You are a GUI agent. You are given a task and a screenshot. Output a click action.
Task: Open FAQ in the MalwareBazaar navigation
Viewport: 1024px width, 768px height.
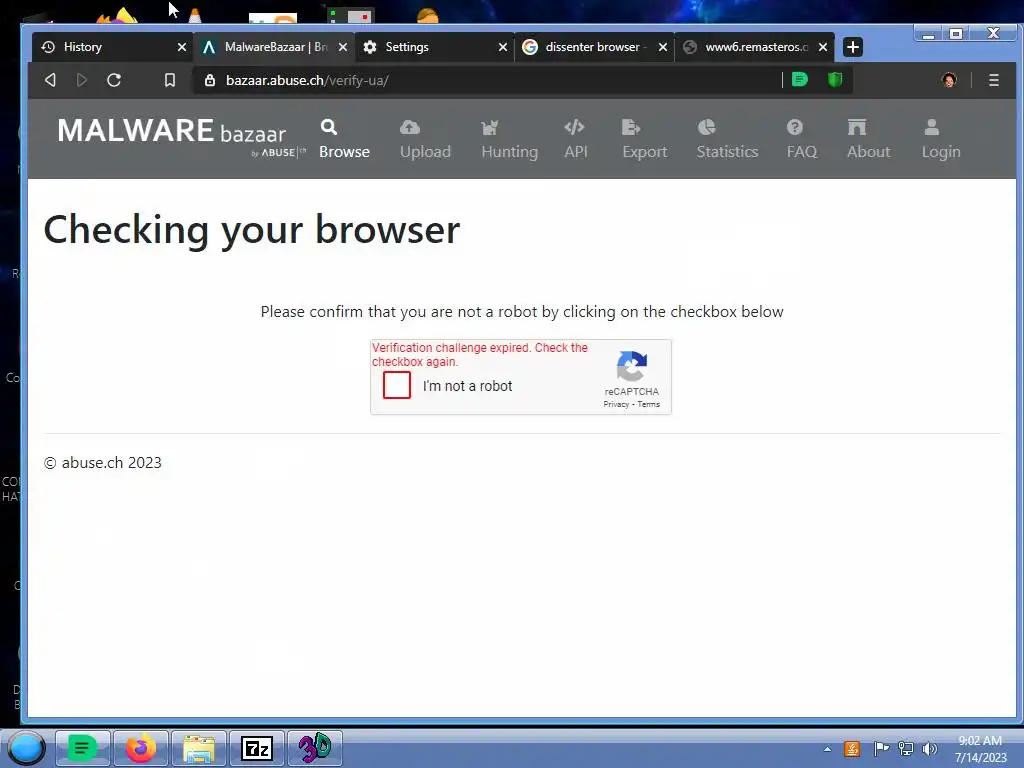tap(801, 138)
